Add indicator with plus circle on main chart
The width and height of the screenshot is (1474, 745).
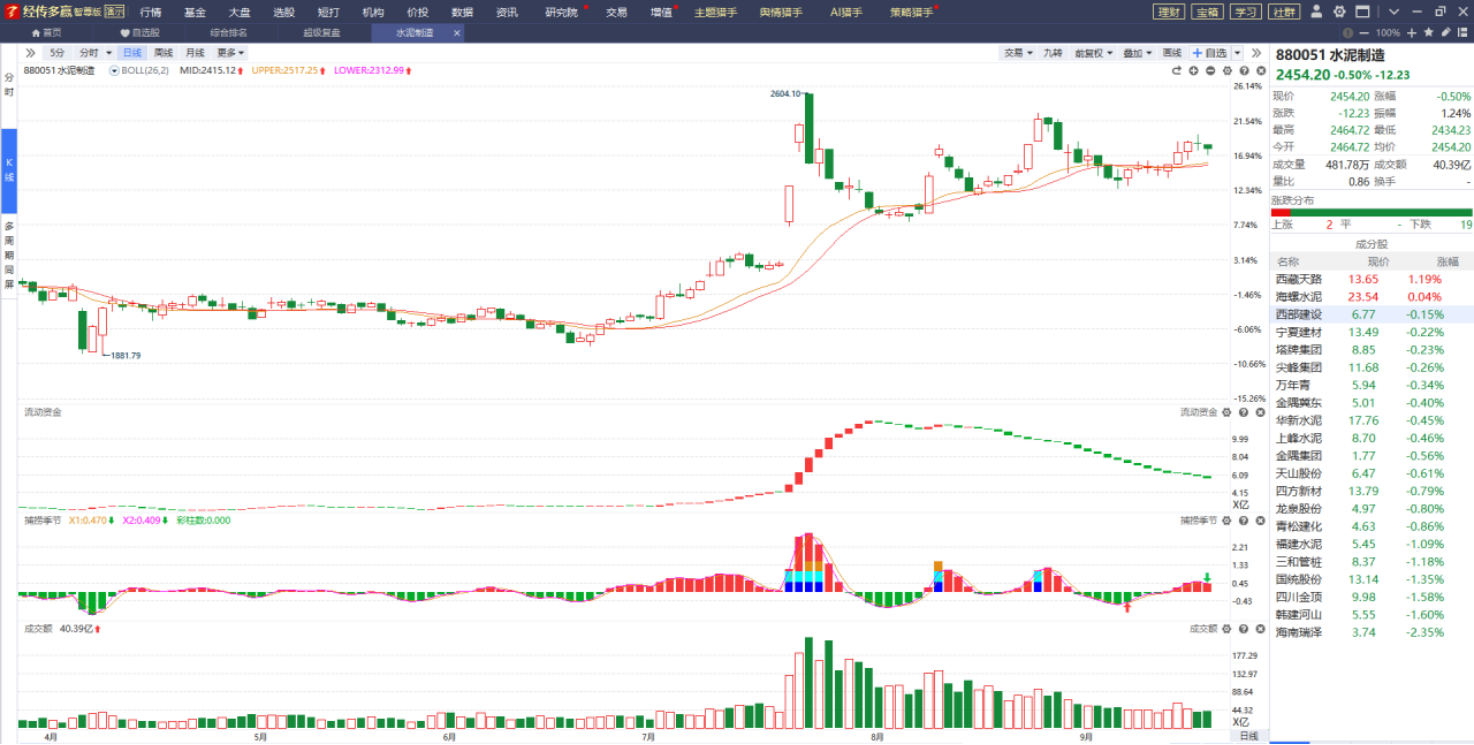[1194, 71]
